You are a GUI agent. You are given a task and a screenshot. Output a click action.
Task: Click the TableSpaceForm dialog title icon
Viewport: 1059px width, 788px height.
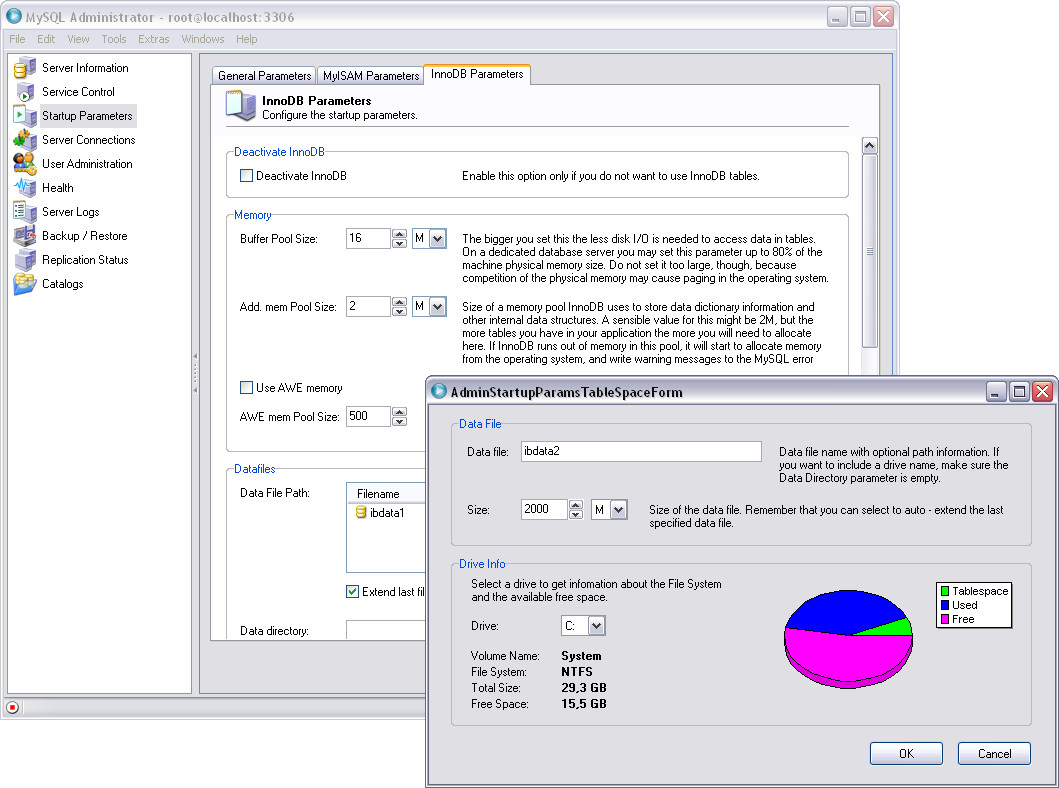[439, 392]
